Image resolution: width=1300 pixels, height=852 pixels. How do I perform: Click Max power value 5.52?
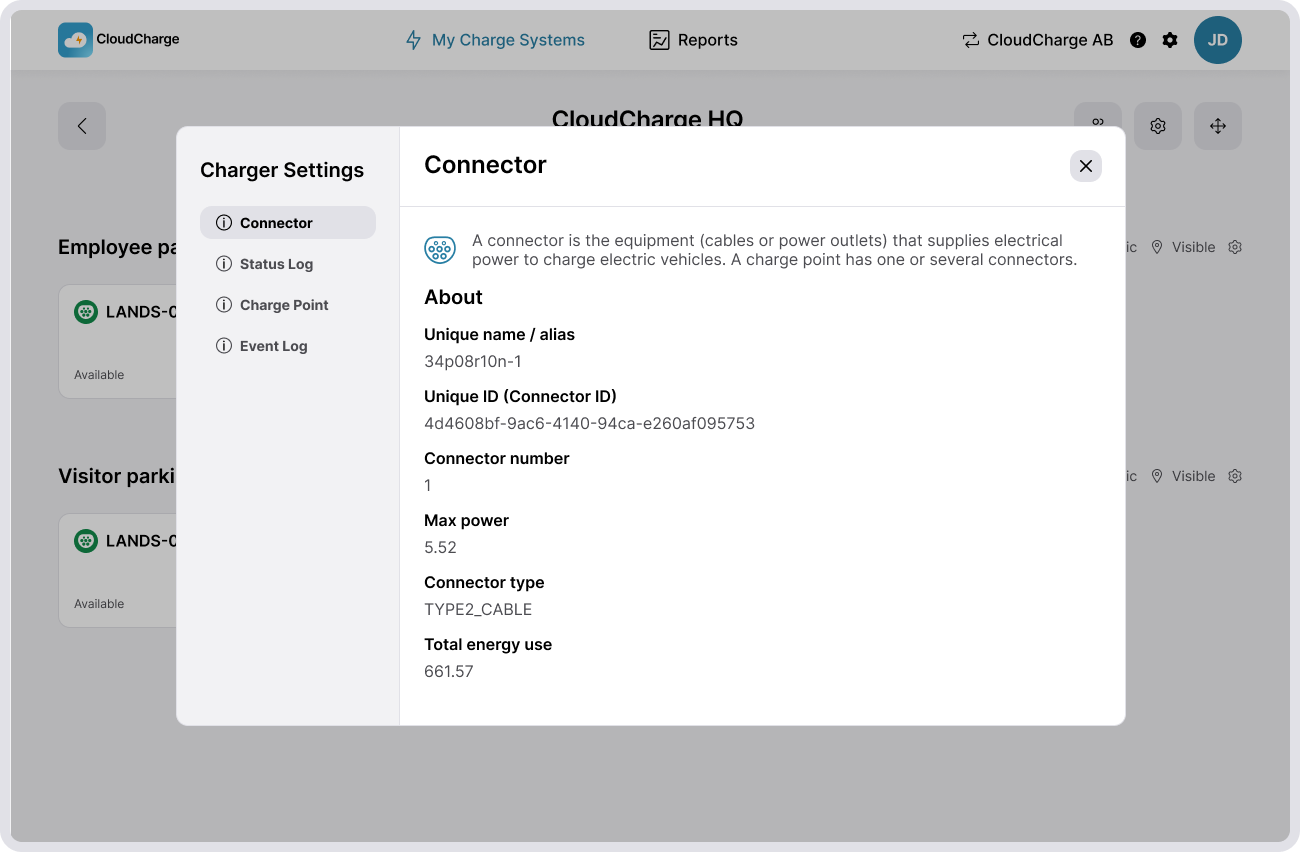coord(440,547)
